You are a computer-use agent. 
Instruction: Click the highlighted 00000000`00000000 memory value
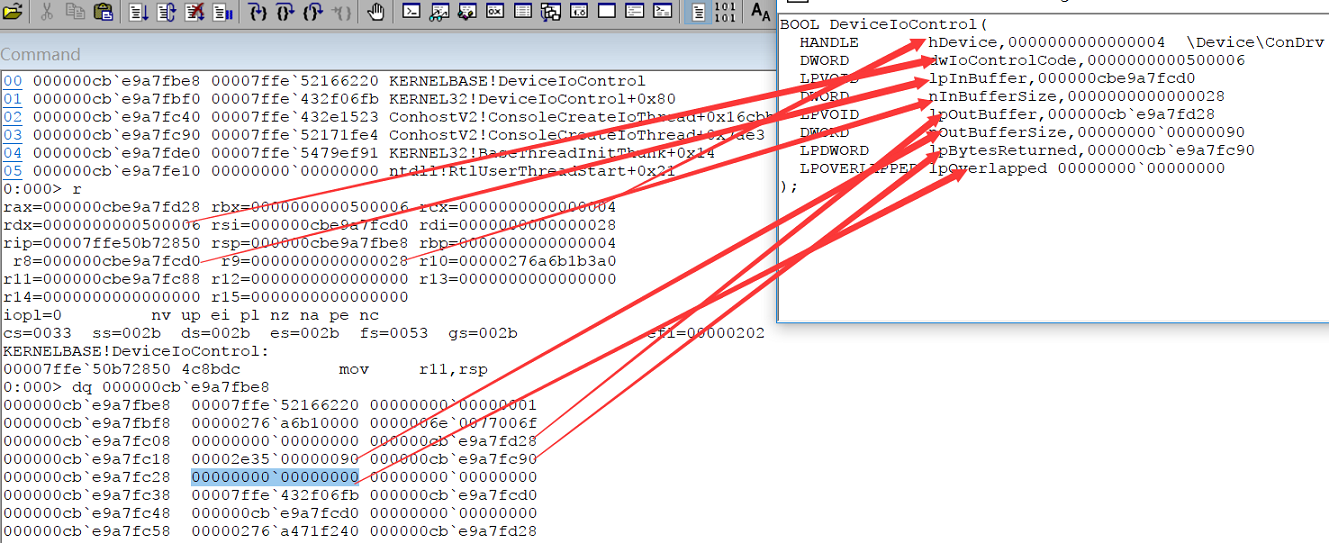click(x=275, y=477)
